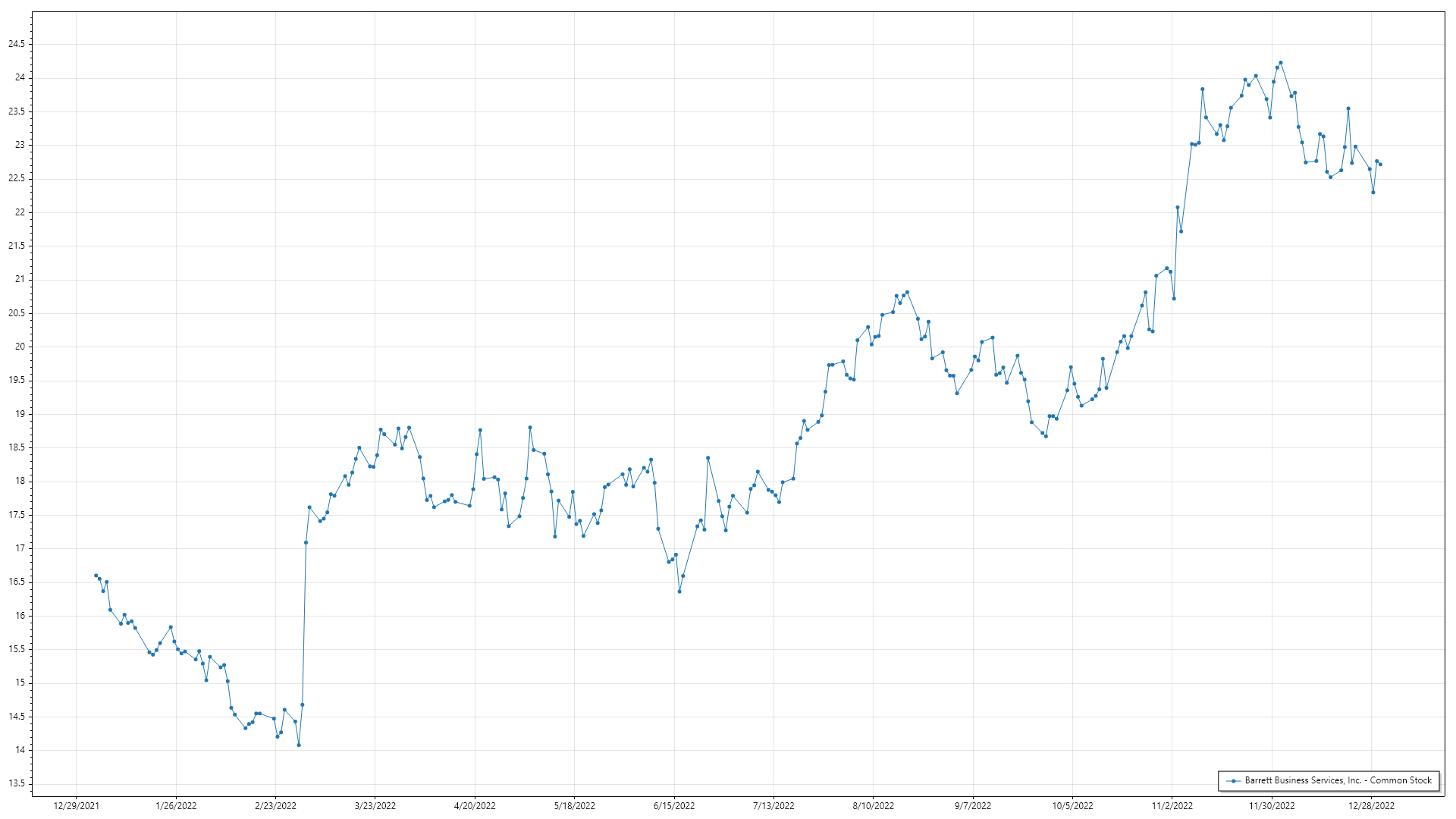The image size is (1456, 819).
Task: Click the blue line marker in legend
Action: 1234,781
